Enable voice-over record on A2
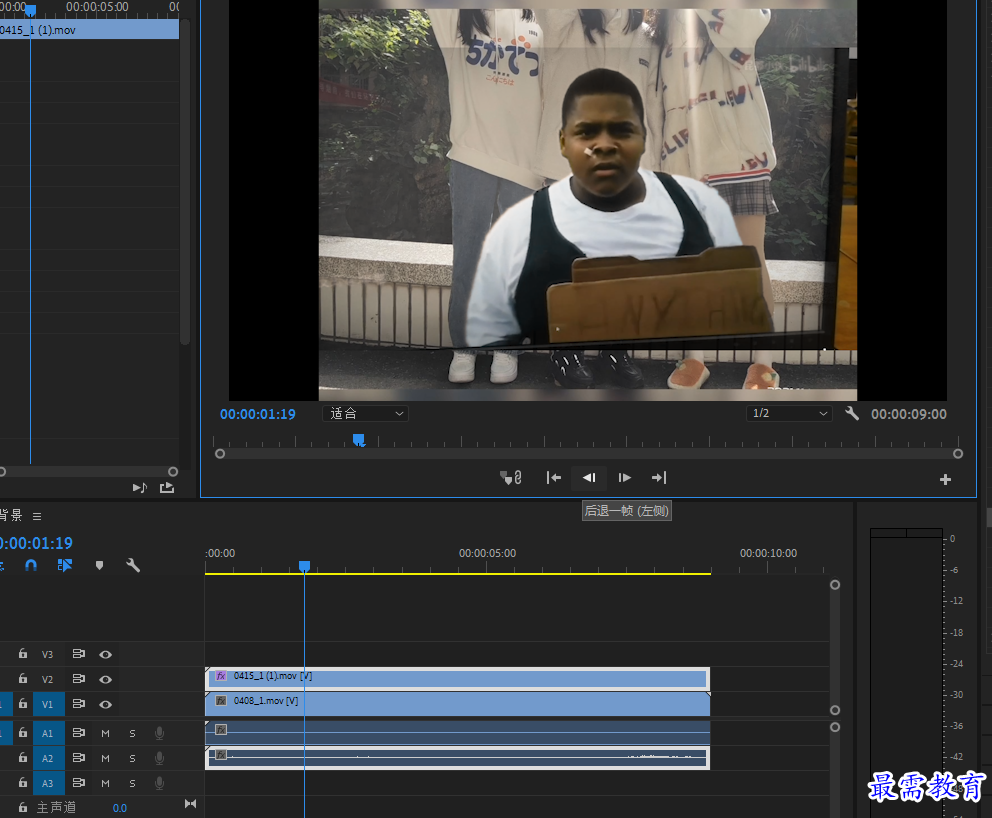The image size is (992, 818). pos(159,757)
